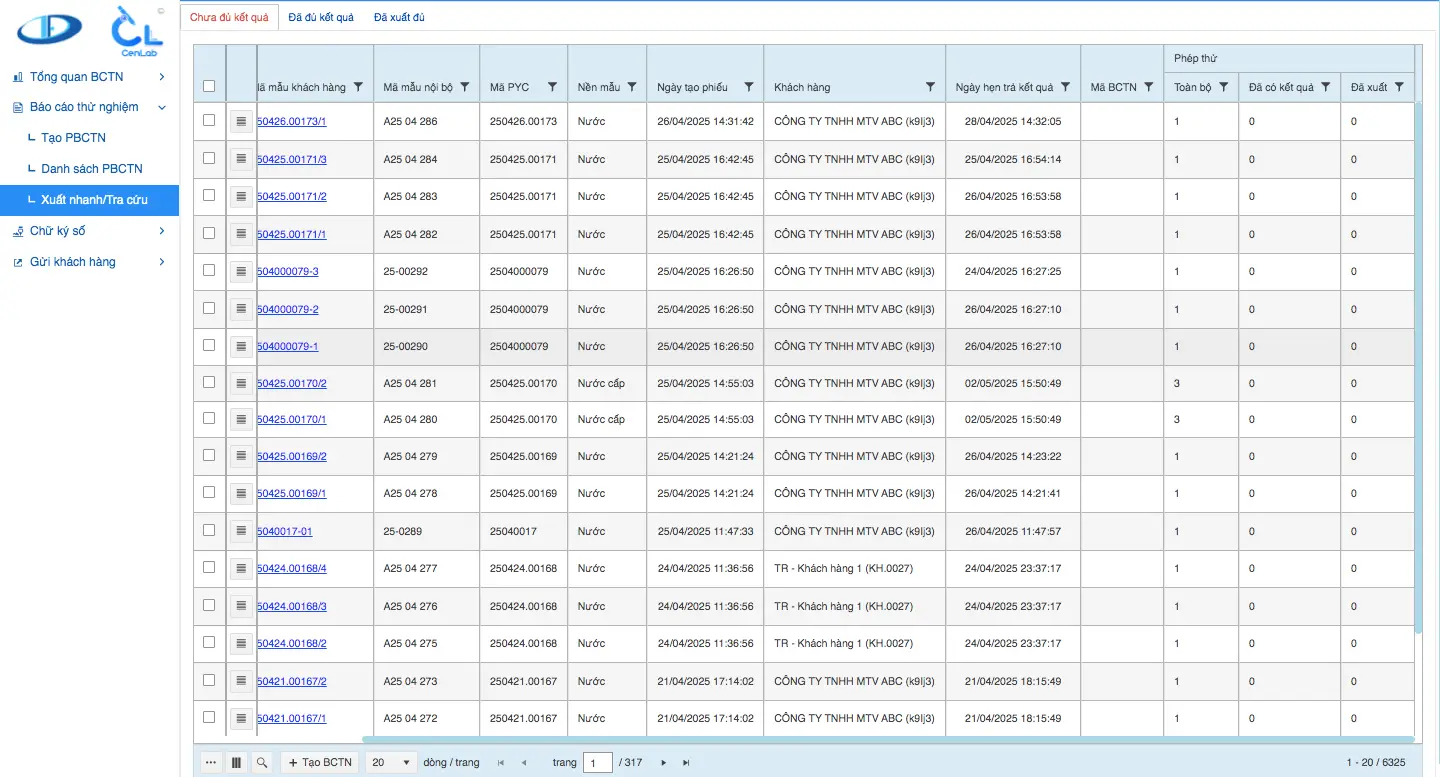The width and height of the screenshot is (1440, 777).
Task: Open row menu icon for sample 50421.00167/1
Action: click(241, 718)
